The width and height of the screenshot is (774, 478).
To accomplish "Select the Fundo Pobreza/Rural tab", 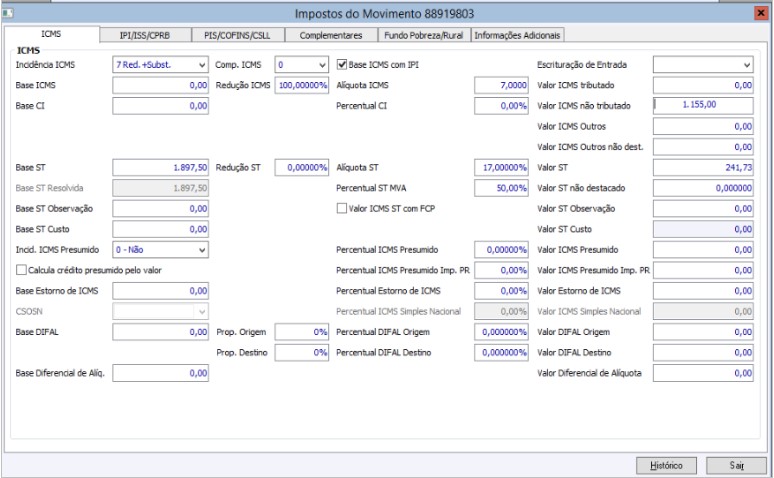I will pos(424,35).
